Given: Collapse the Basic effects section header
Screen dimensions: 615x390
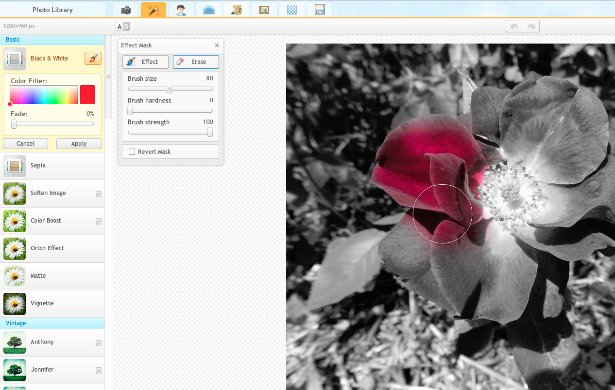Looking at the screenshot, I should point(52,40).
